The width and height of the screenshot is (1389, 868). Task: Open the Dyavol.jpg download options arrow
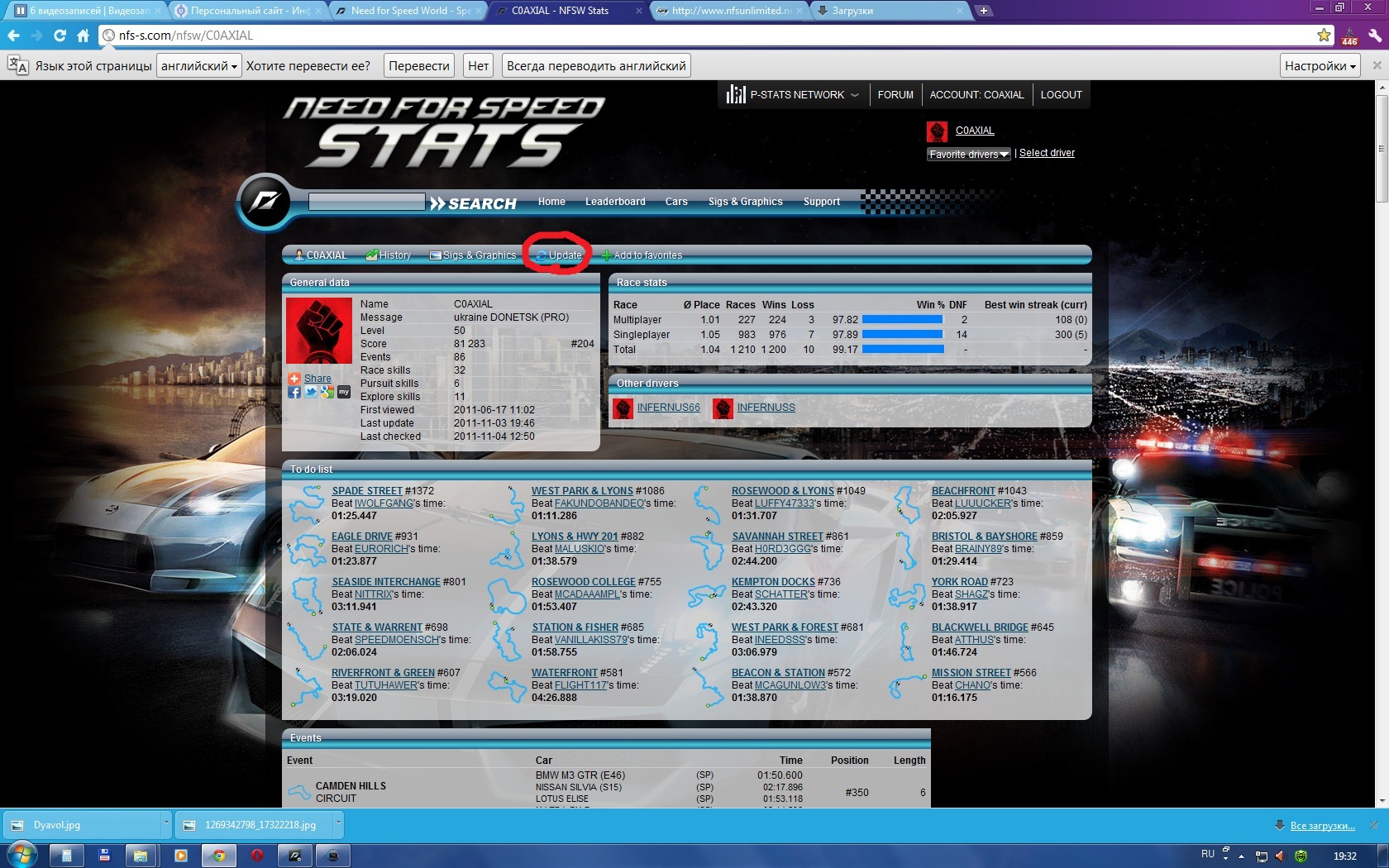click(165, 824)
